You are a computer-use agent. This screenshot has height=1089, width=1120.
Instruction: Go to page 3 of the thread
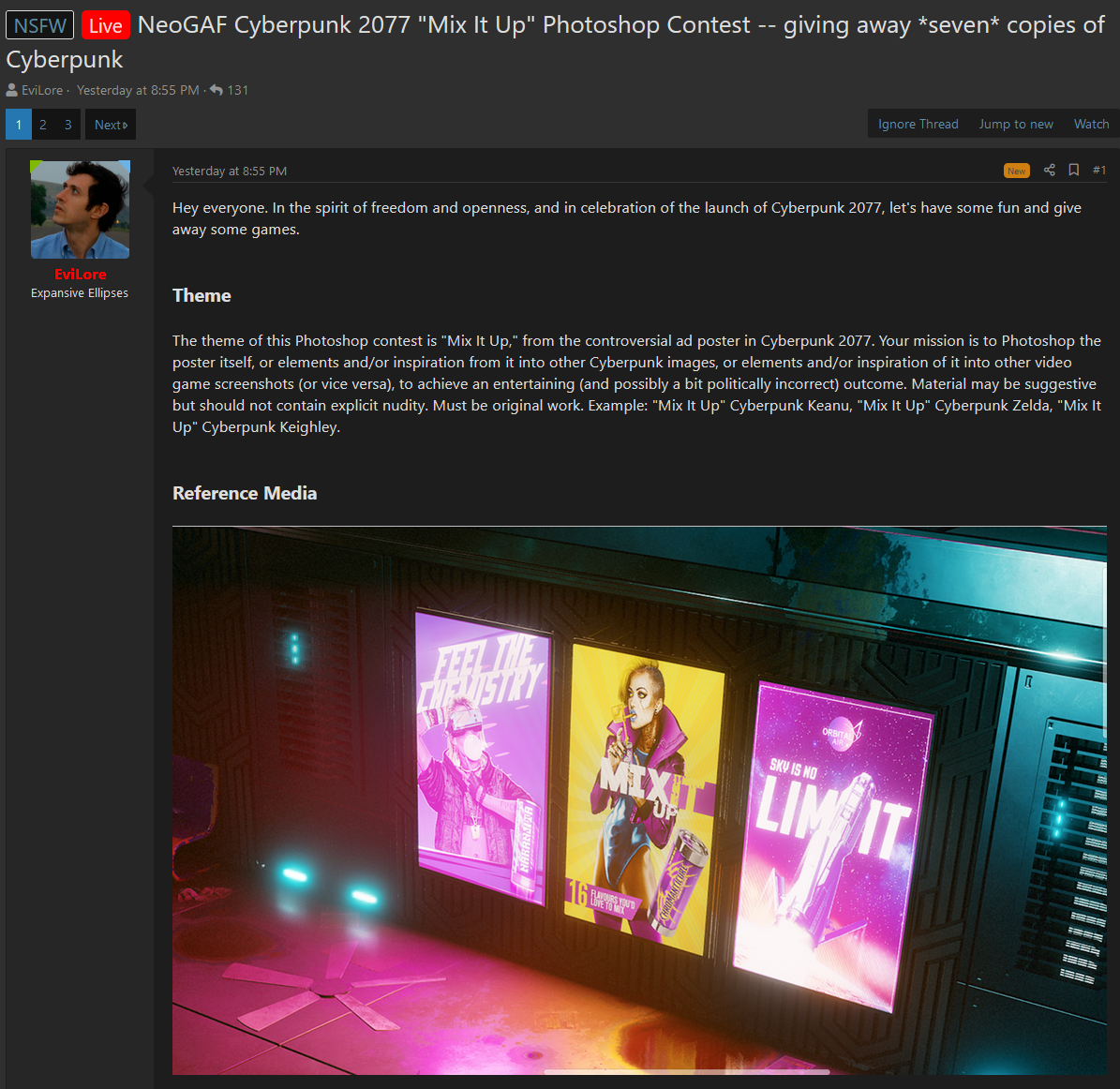(67, 125)
